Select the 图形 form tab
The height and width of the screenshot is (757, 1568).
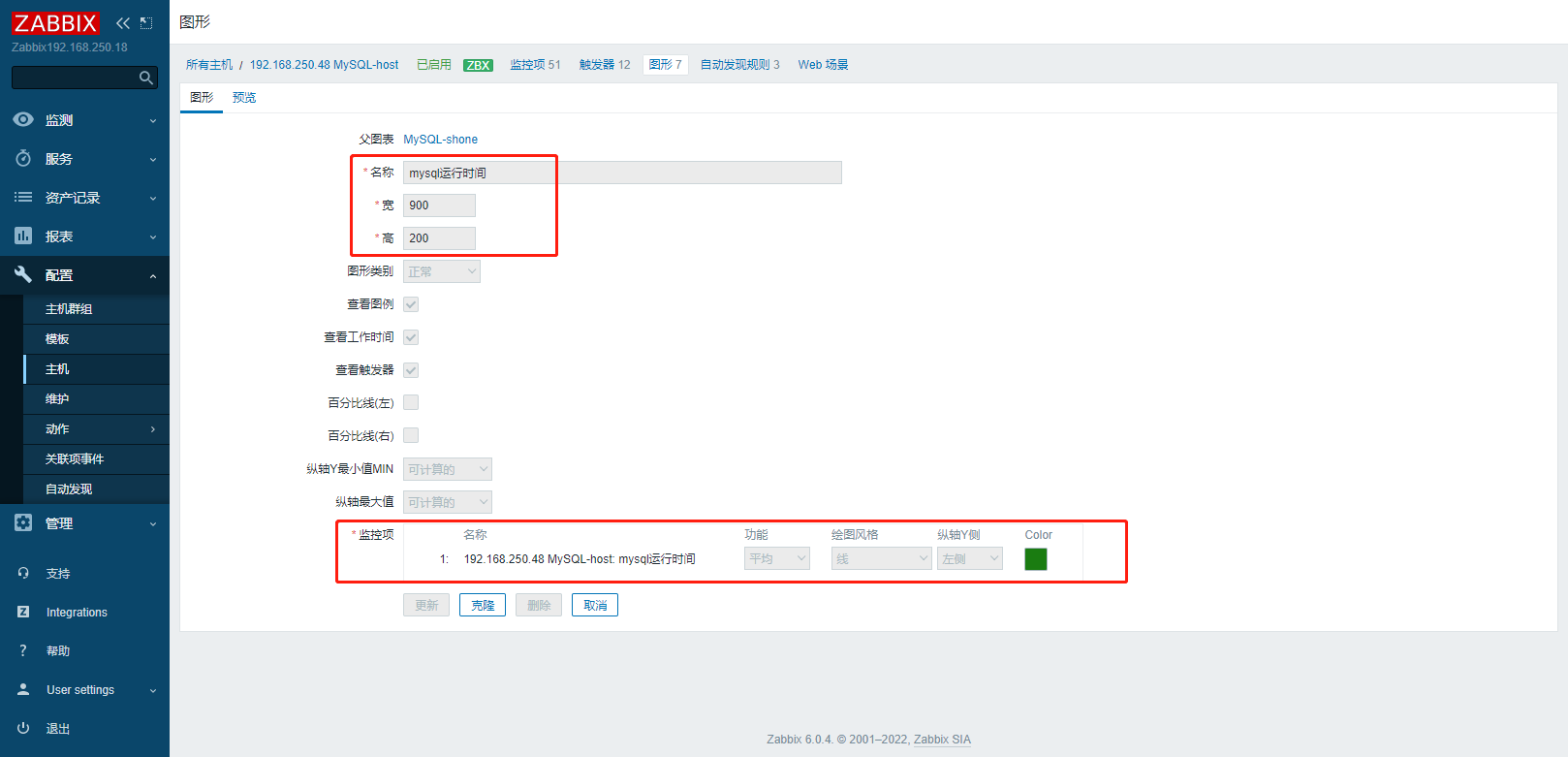(202, 98)
